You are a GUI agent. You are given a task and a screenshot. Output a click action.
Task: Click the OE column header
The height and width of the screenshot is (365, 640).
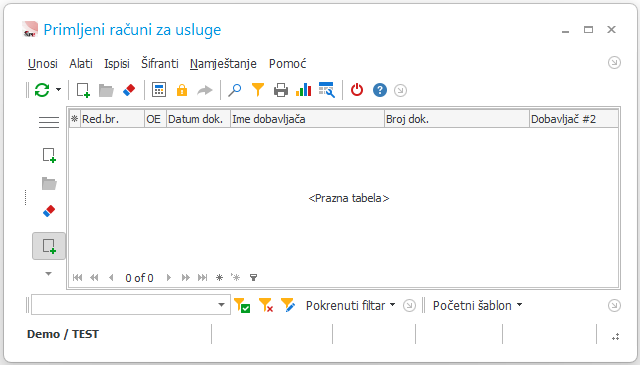(x=156, y=119)
